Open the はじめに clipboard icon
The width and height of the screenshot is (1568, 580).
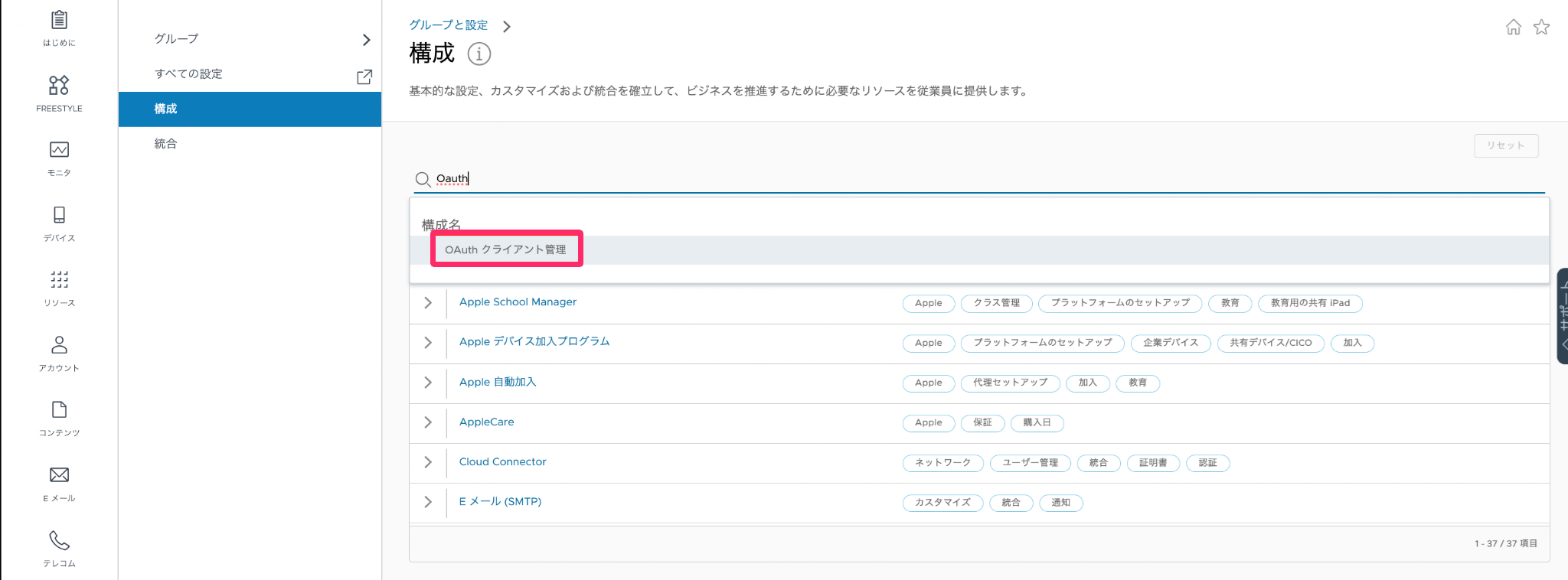coord(59,20)
